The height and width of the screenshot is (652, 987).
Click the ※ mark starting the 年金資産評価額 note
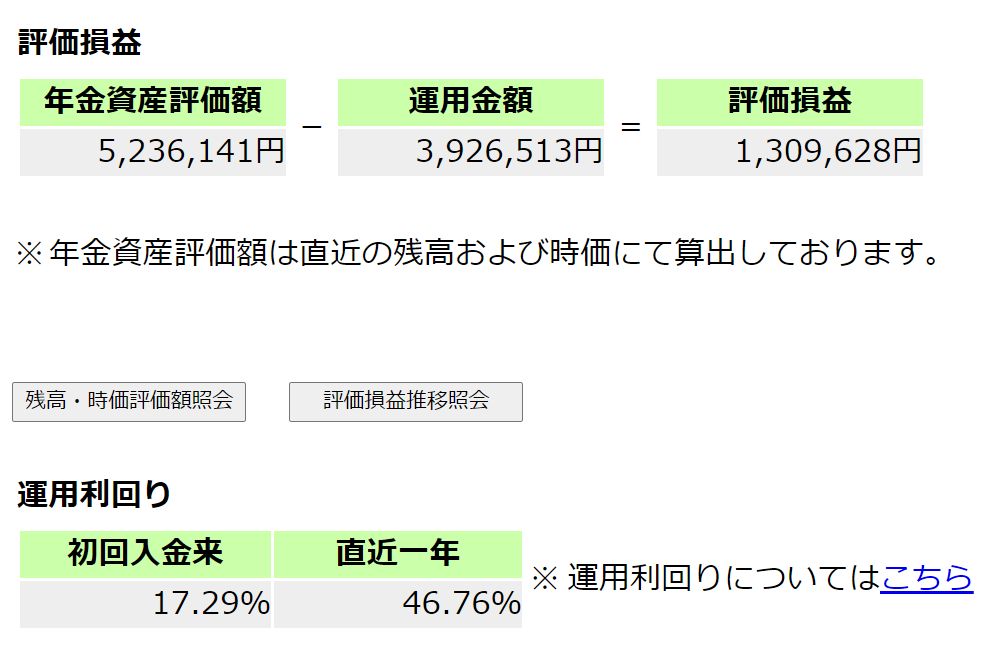click(29, 253)
